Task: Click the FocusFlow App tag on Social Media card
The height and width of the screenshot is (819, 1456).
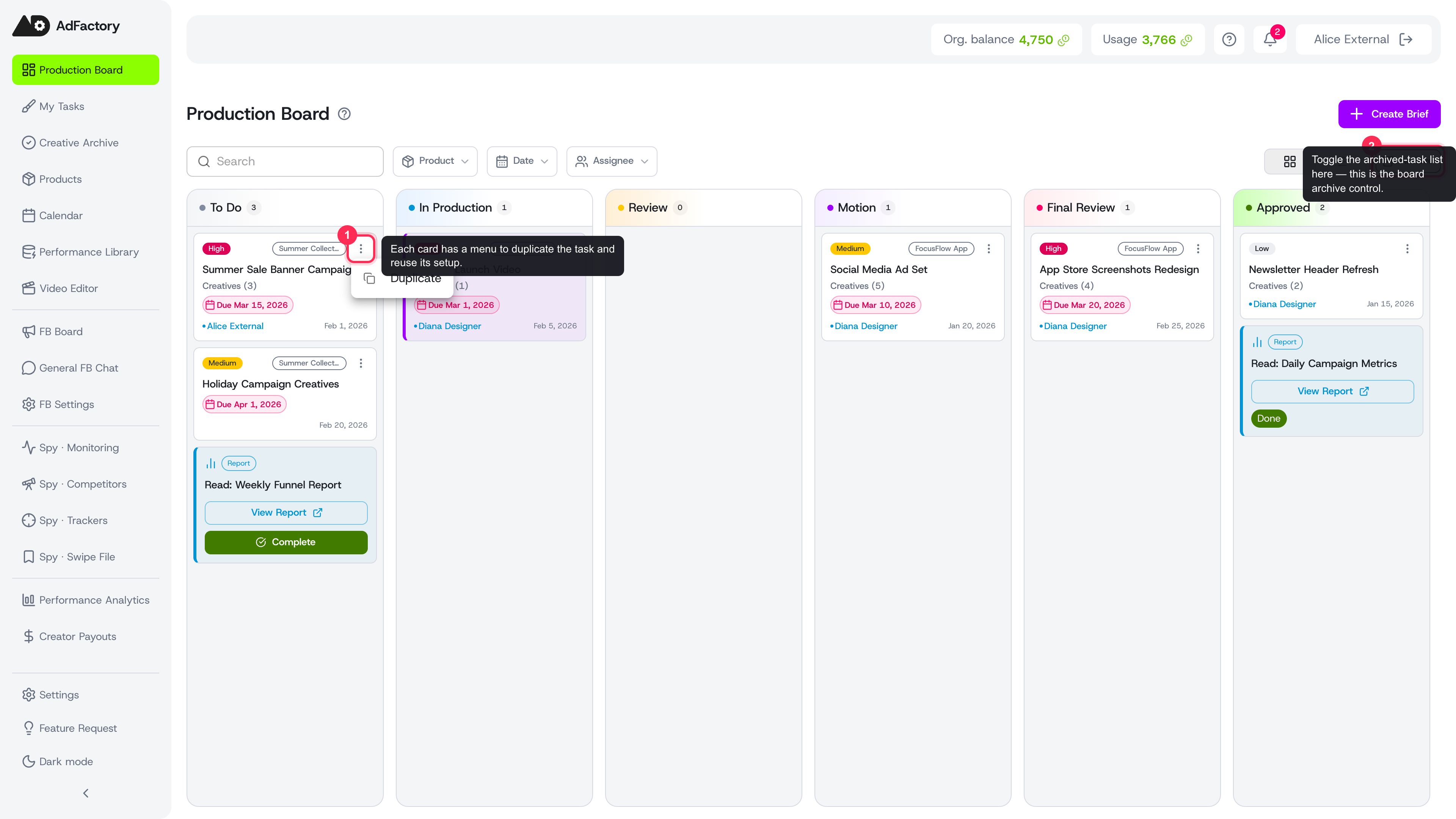Action: coord(941,249)
